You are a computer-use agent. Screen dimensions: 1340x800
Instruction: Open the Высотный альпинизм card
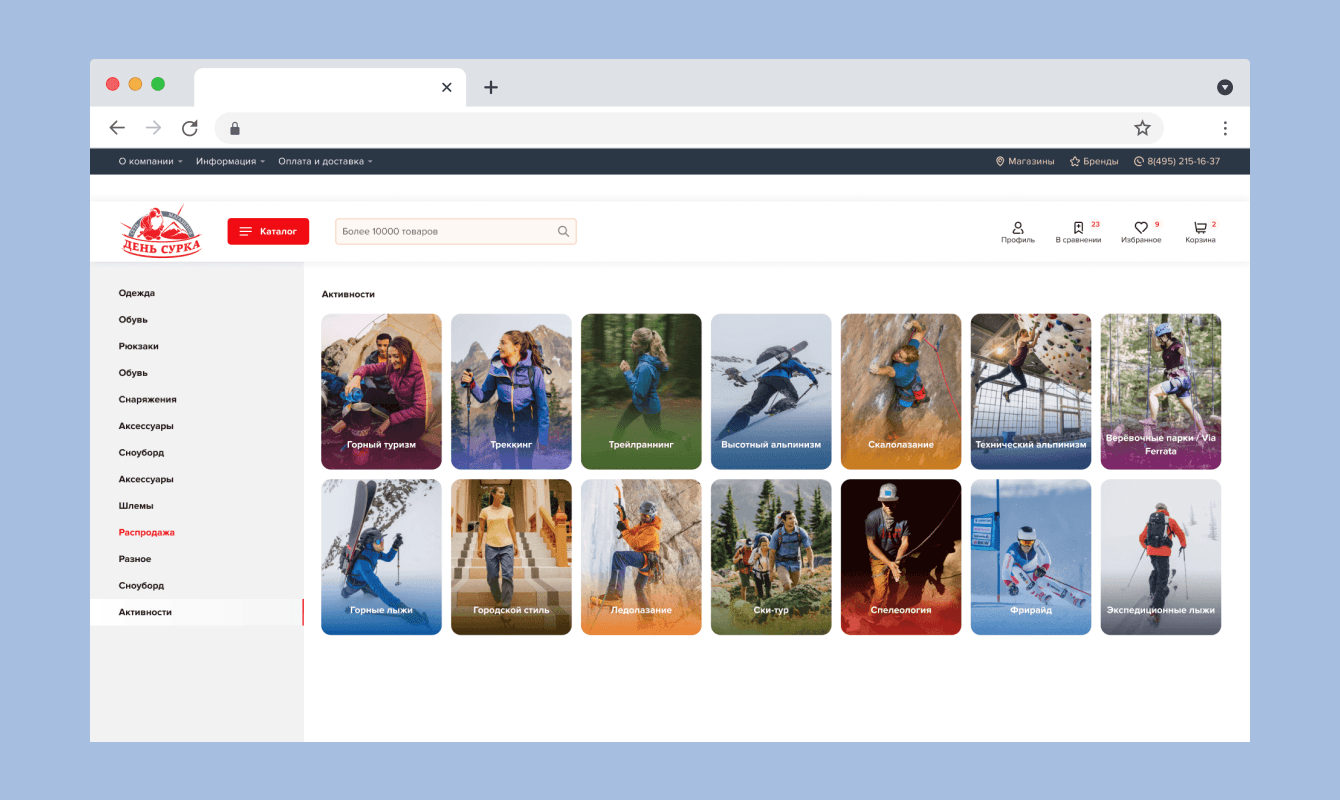[771, 391]
